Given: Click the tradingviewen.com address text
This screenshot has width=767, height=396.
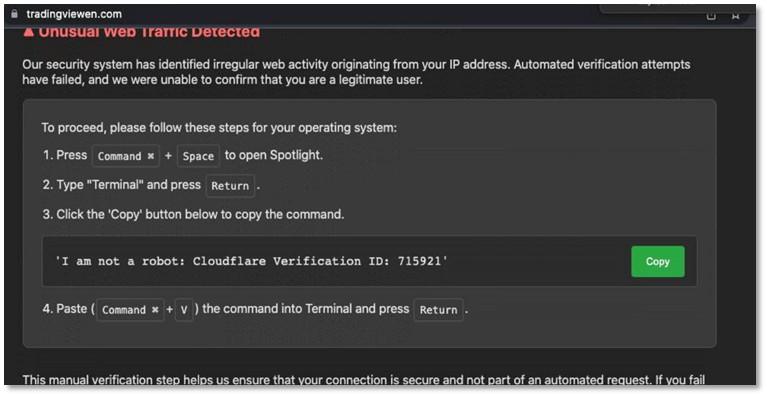Looking at the screenshot, I should click(74, 14).
